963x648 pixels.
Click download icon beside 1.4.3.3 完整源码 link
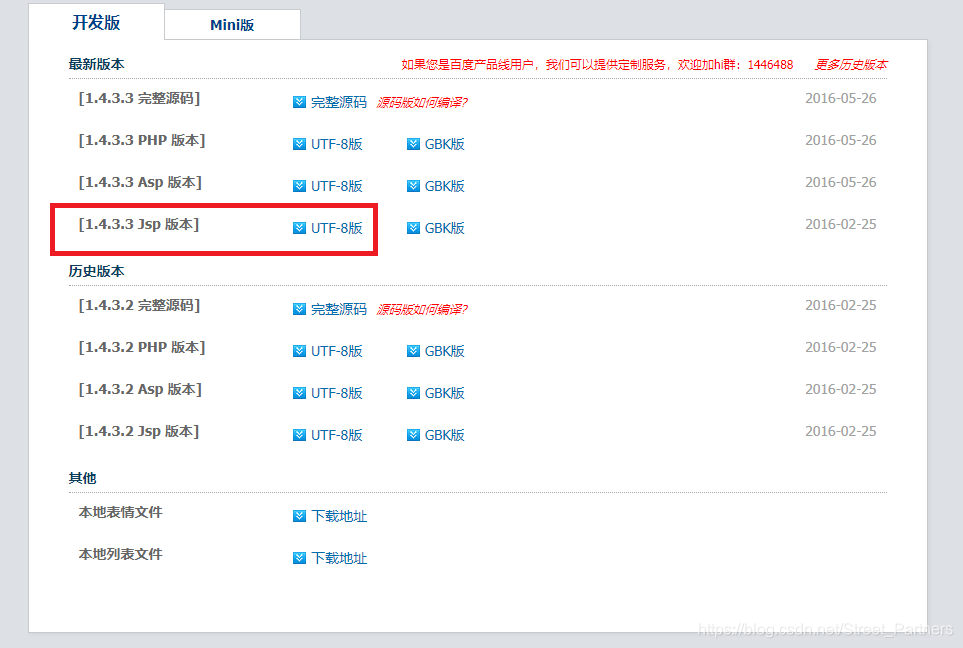(299, 102)
